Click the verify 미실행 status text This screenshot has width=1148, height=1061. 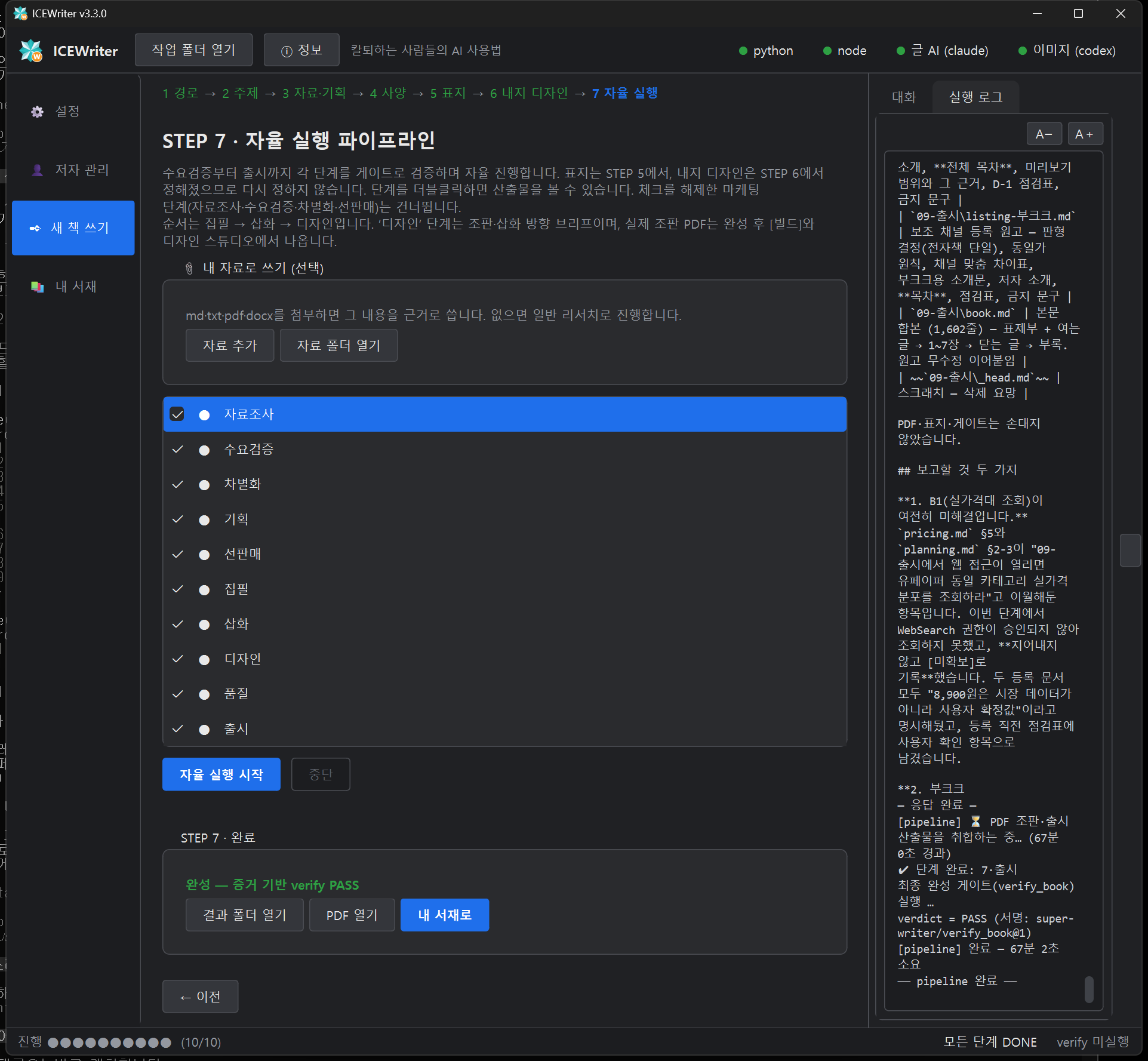[x=1093, y=1042]
